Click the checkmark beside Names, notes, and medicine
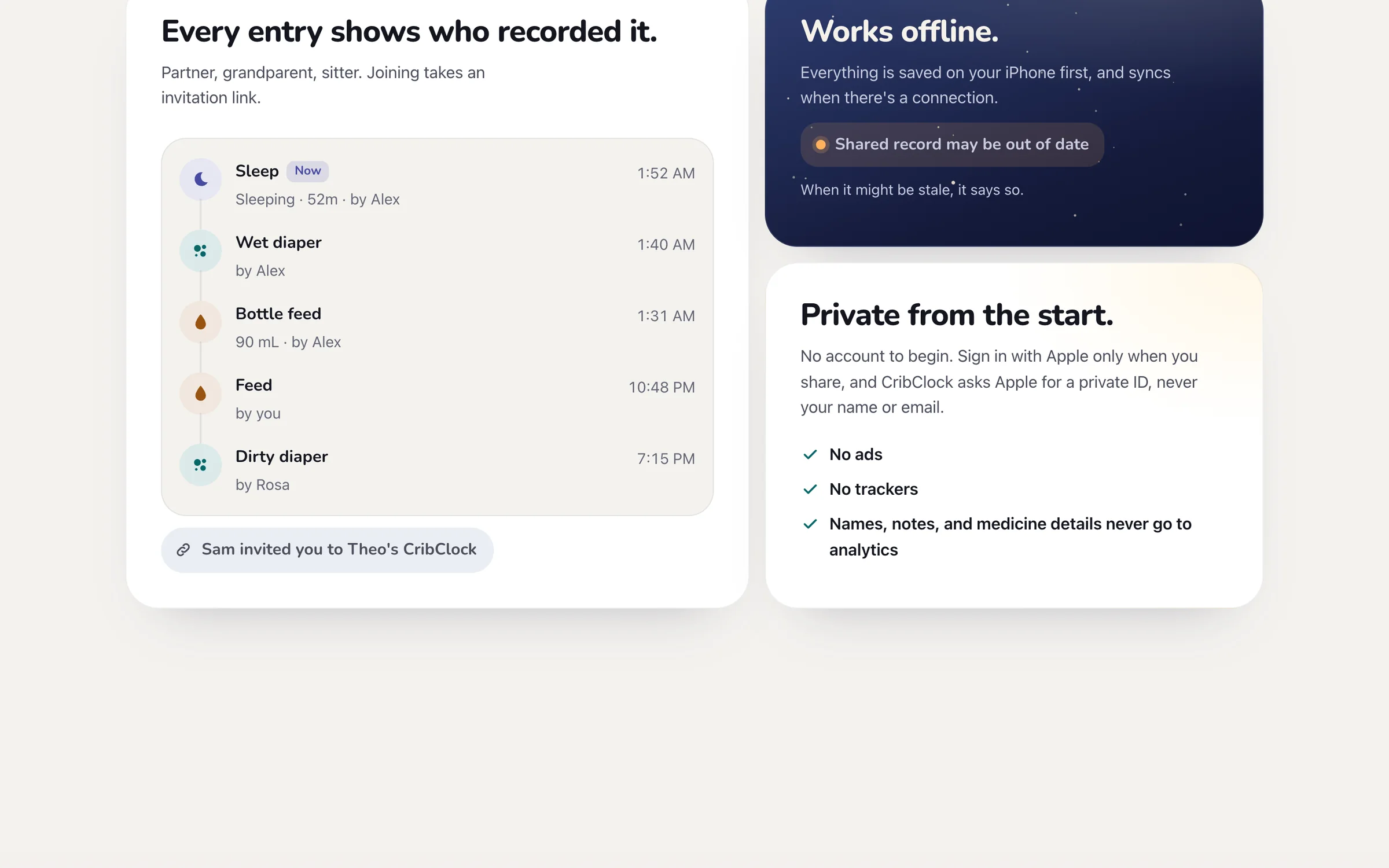The image size is (1389, 868). [810, 524]
